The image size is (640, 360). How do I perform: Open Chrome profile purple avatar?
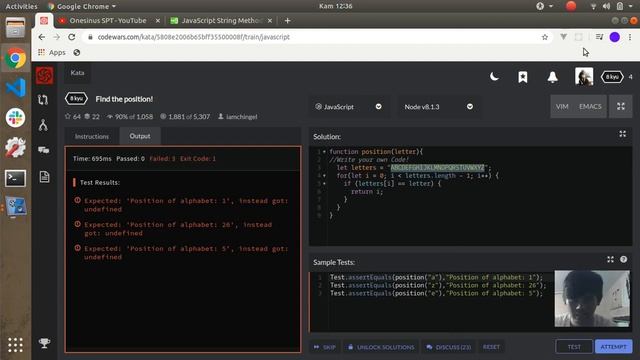615,37
